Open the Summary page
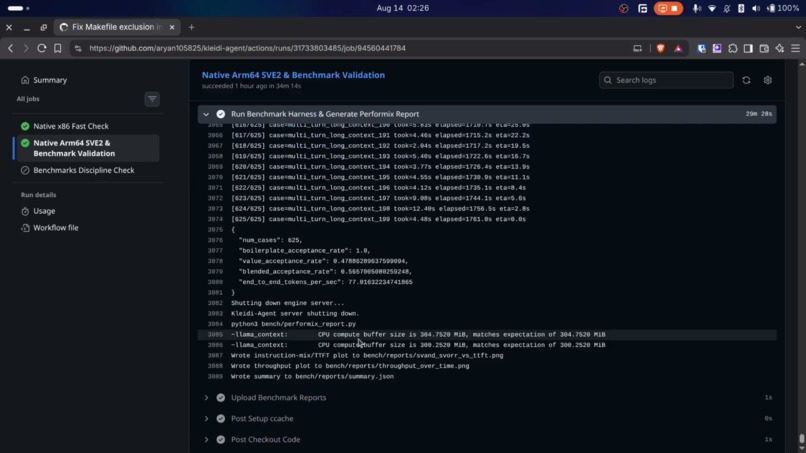This screenshot has width=806, height=453. point(50,80)
